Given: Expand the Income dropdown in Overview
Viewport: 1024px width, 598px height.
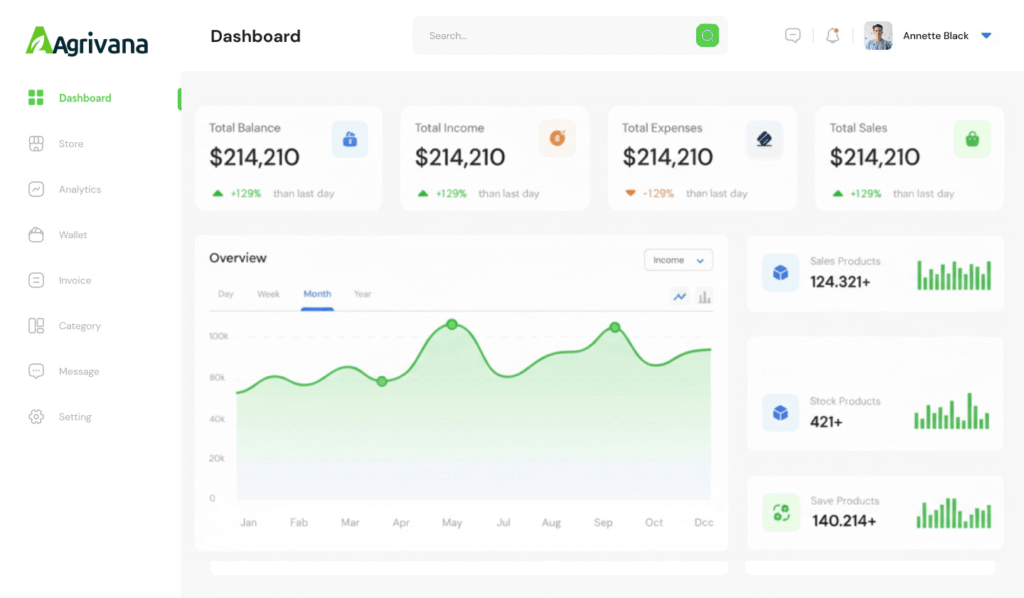Looking at the screenshot, I should (678, 260).
